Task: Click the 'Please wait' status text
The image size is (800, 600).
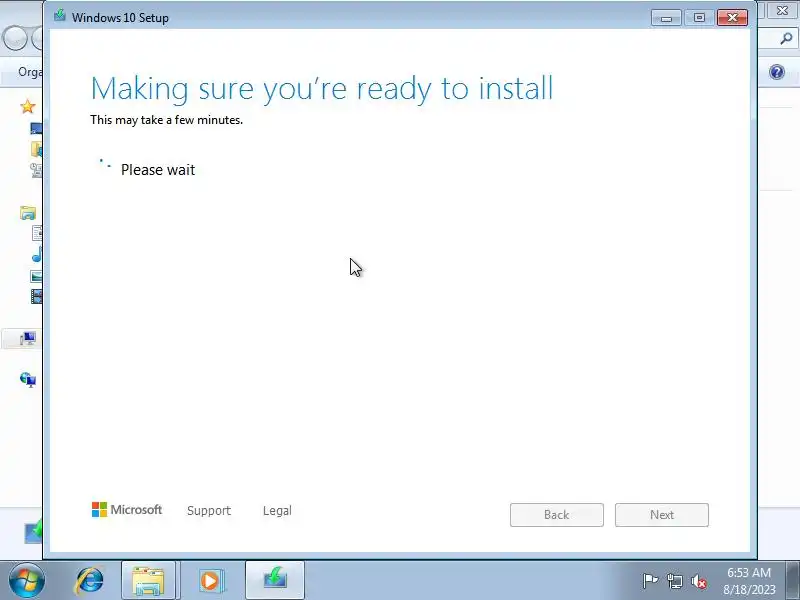Action: pos(158,169)
